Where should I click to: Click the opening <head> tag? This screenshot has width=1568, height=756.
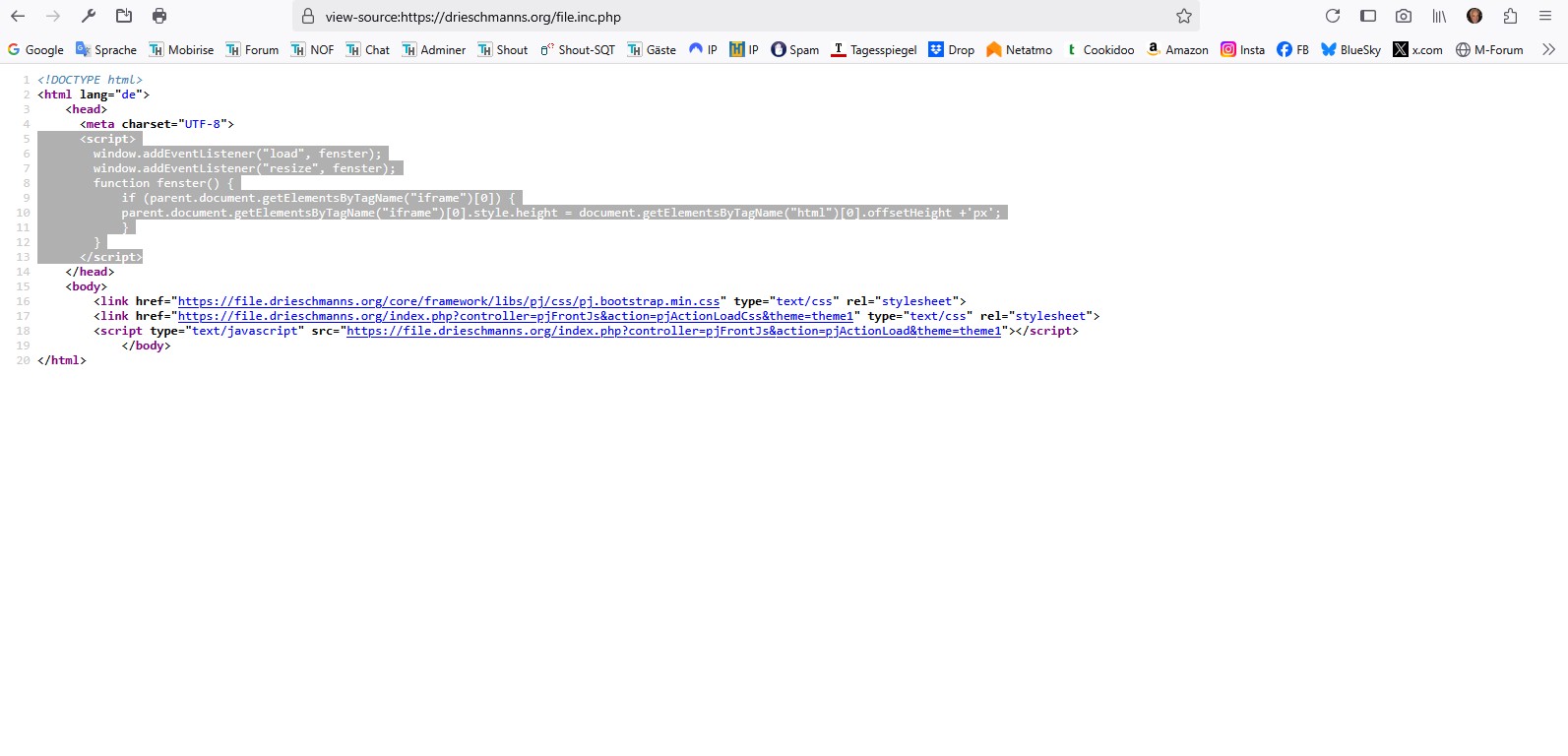[x=87, y=109]
